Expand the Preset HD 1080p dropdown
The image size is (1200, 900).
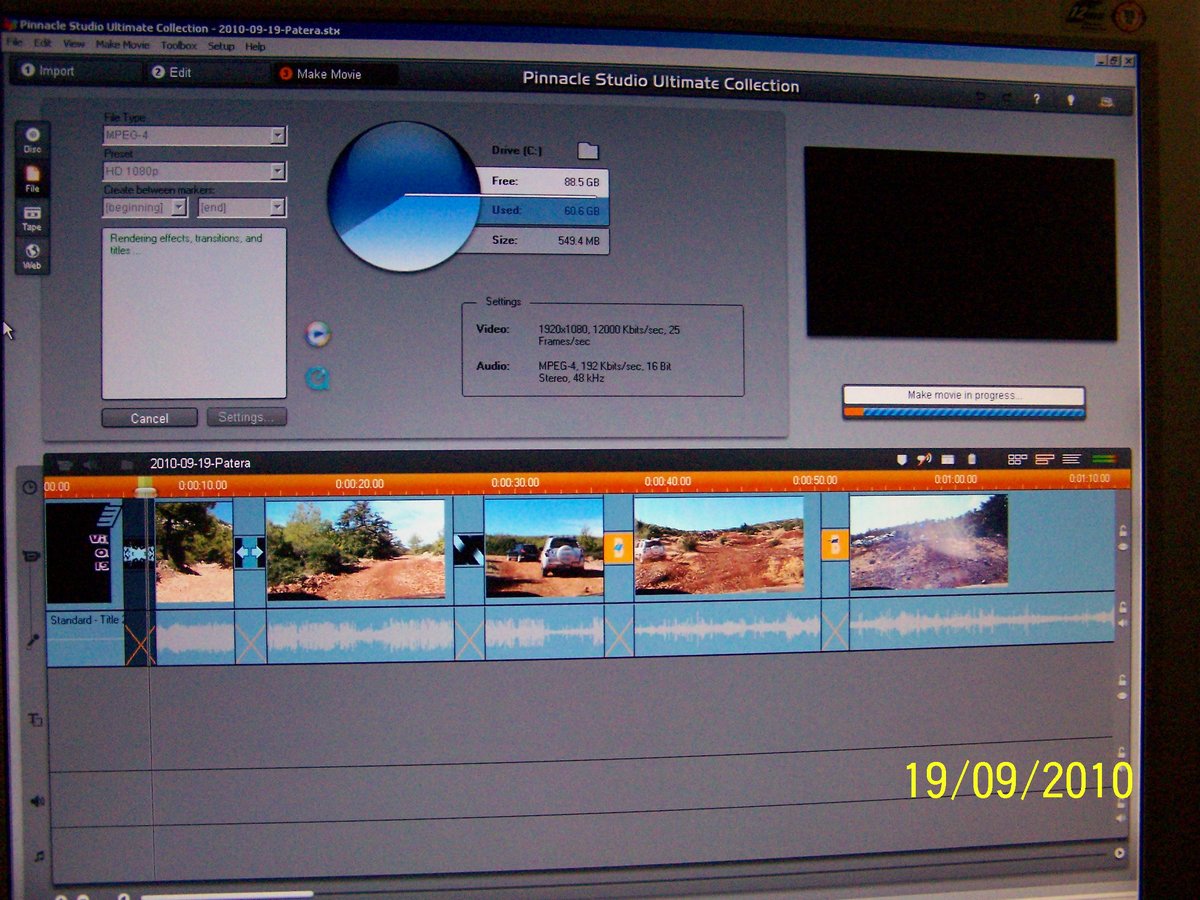(x=195, y=172)
